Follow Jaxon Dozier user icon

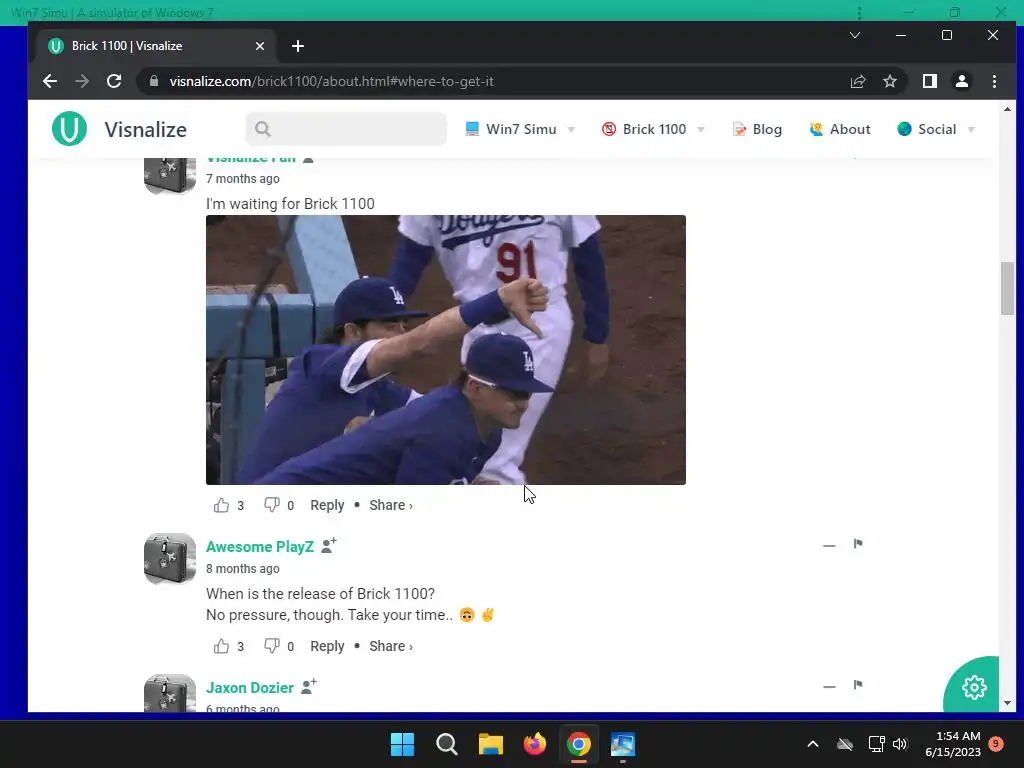(308, 686)
